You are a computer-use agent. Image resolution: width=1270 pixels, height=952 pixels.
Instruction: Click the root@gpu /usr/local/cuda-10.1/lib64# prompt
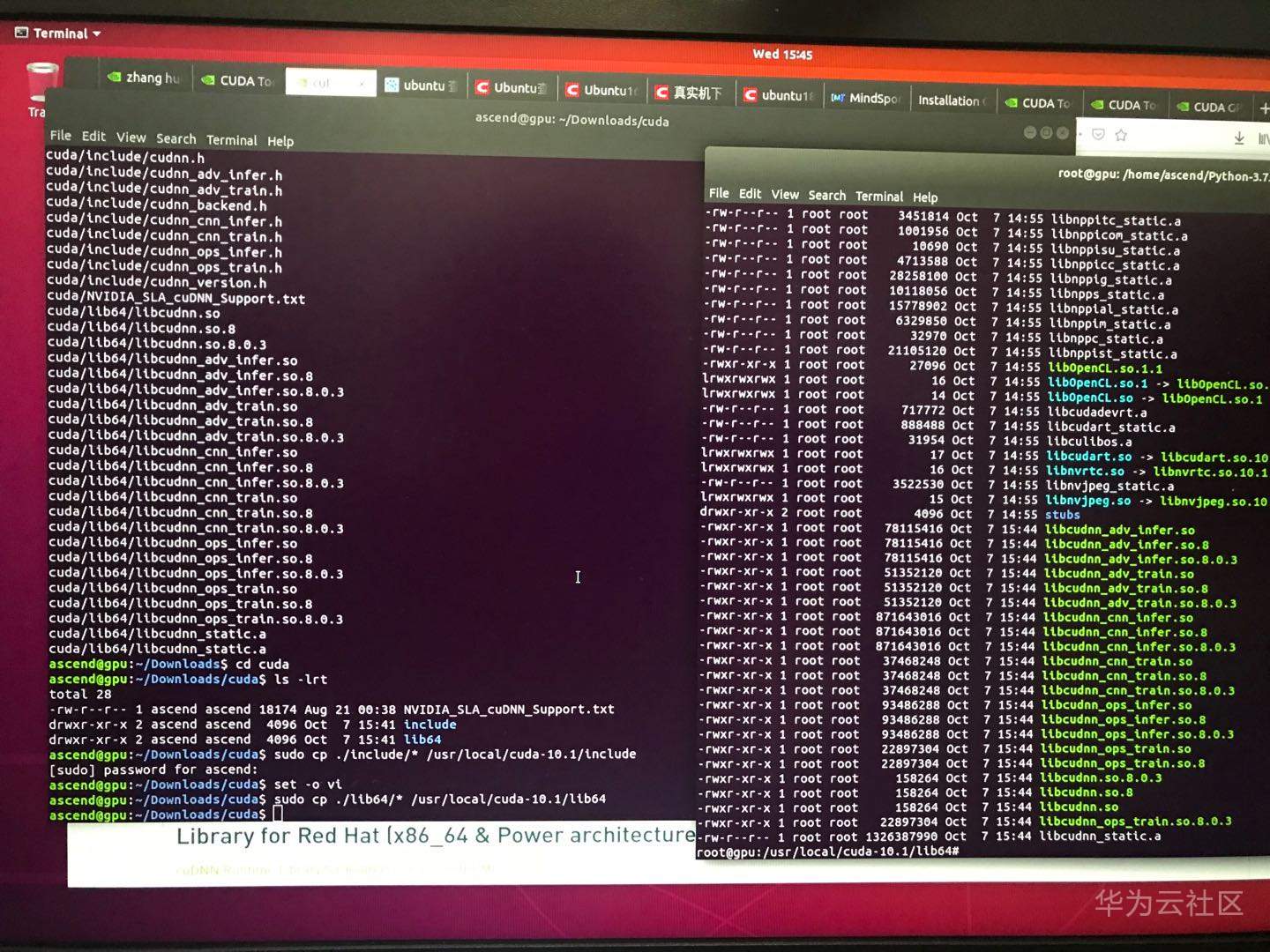point(827,852)
